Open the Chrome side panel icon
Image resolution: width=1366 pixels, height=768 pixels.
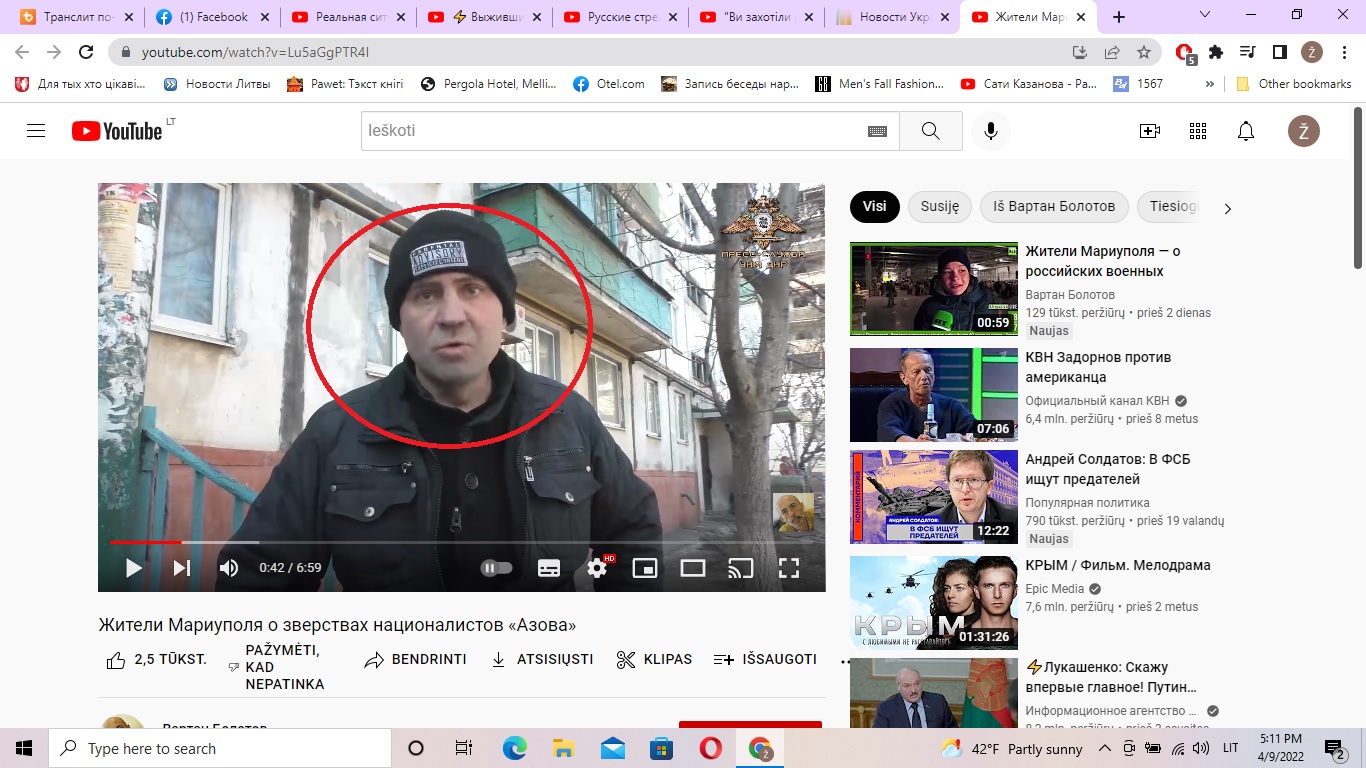point(1279,52)
